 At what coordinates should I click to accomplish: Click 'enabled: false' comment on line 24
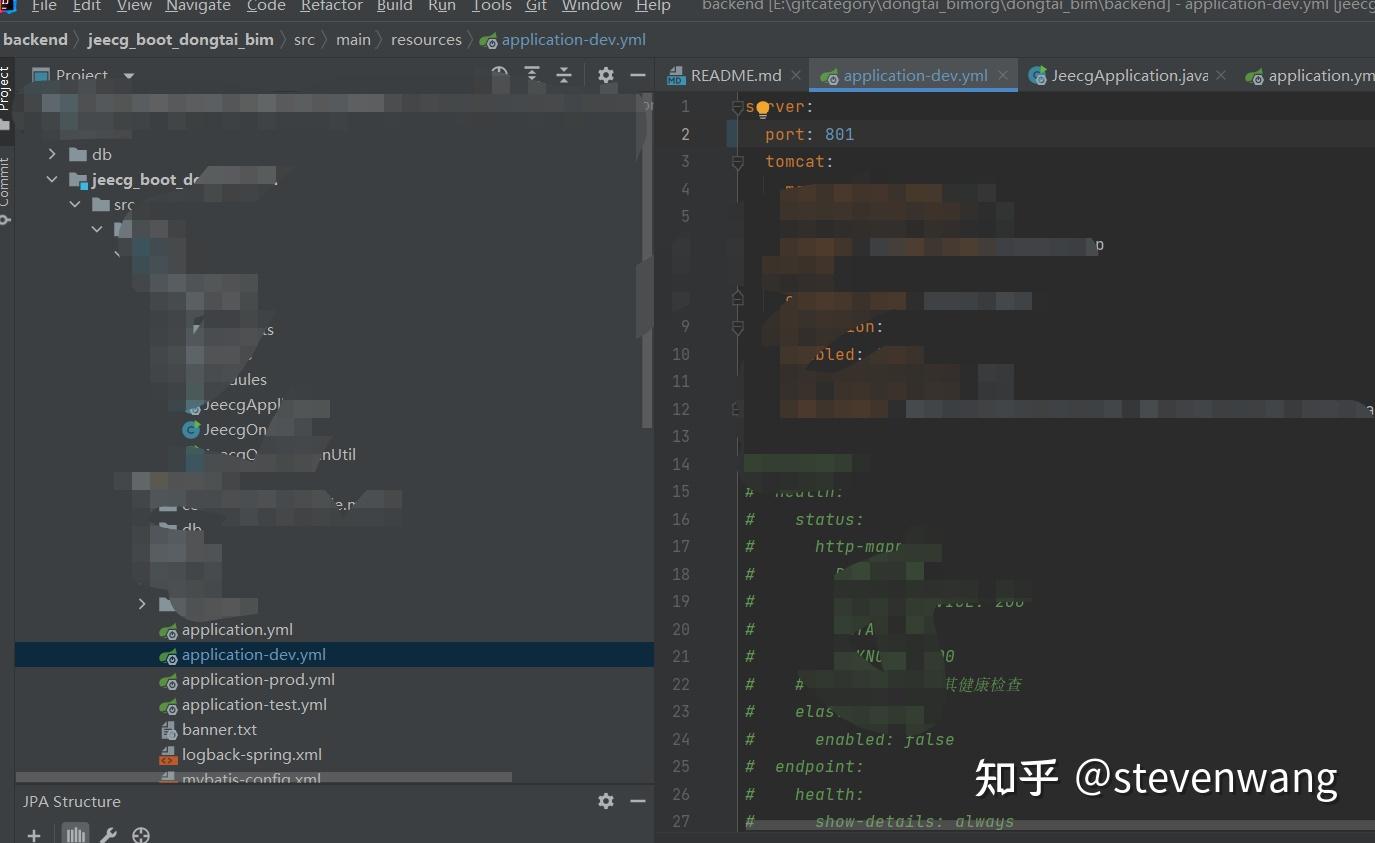click(x=884, y=740)
